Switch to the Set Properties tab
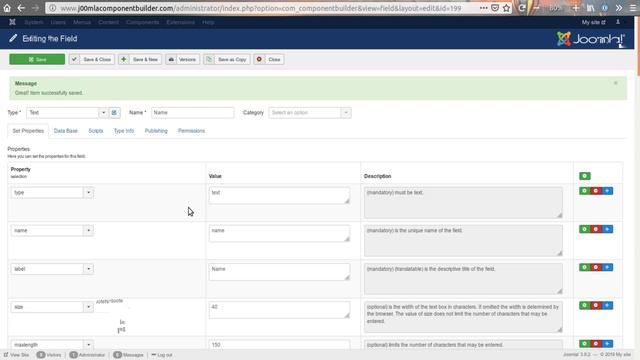640x360 pixels. [28, 131]
